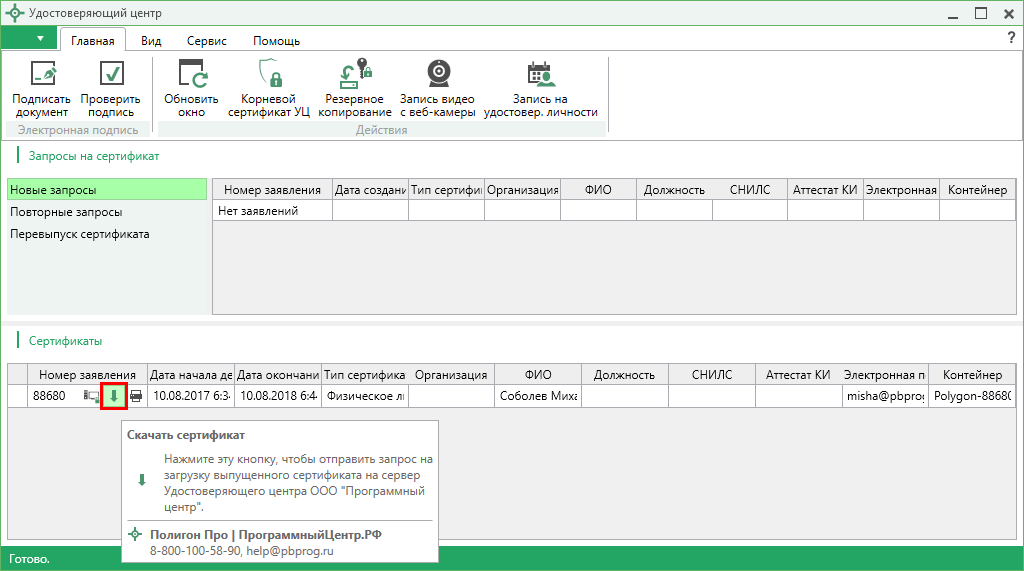Open the green application menu dropdown
Image resolution: width=1024 pixels, height=571 pixels.
coord(29,39)
